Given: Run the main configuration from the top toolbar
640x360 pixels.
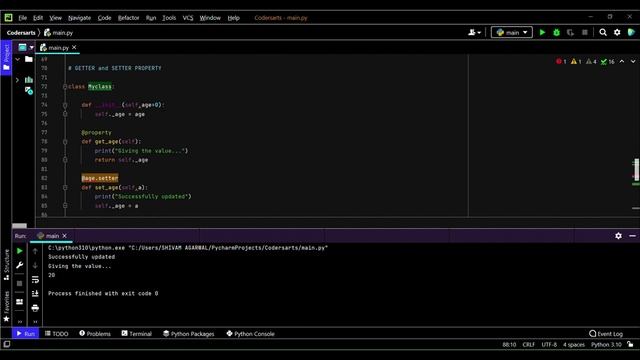Looking at the screenshot, I should point(542,32).
